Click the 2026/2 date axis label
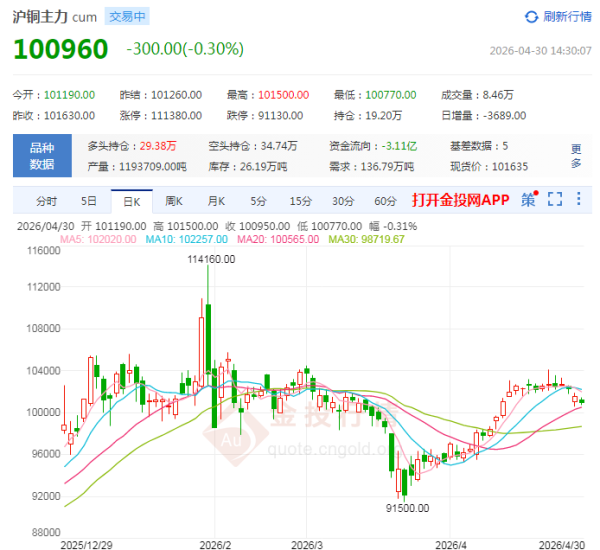Viewport: 600px width, 550px height. (x=215, y=545)
